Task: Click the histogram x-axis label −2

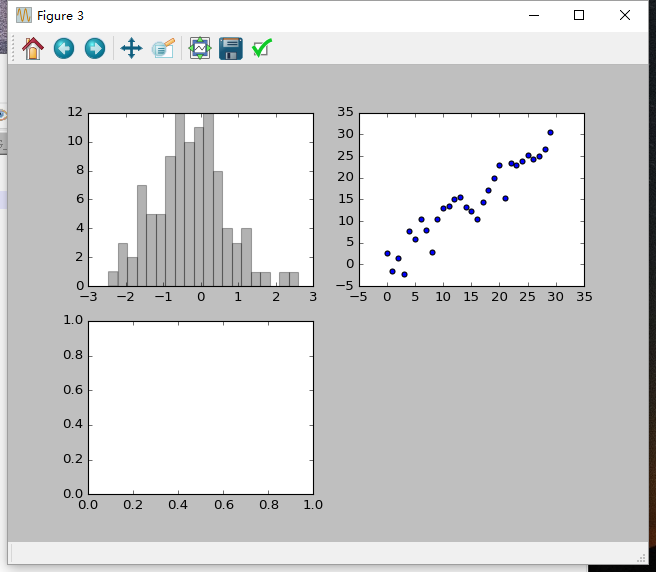Action: [126, 297]
